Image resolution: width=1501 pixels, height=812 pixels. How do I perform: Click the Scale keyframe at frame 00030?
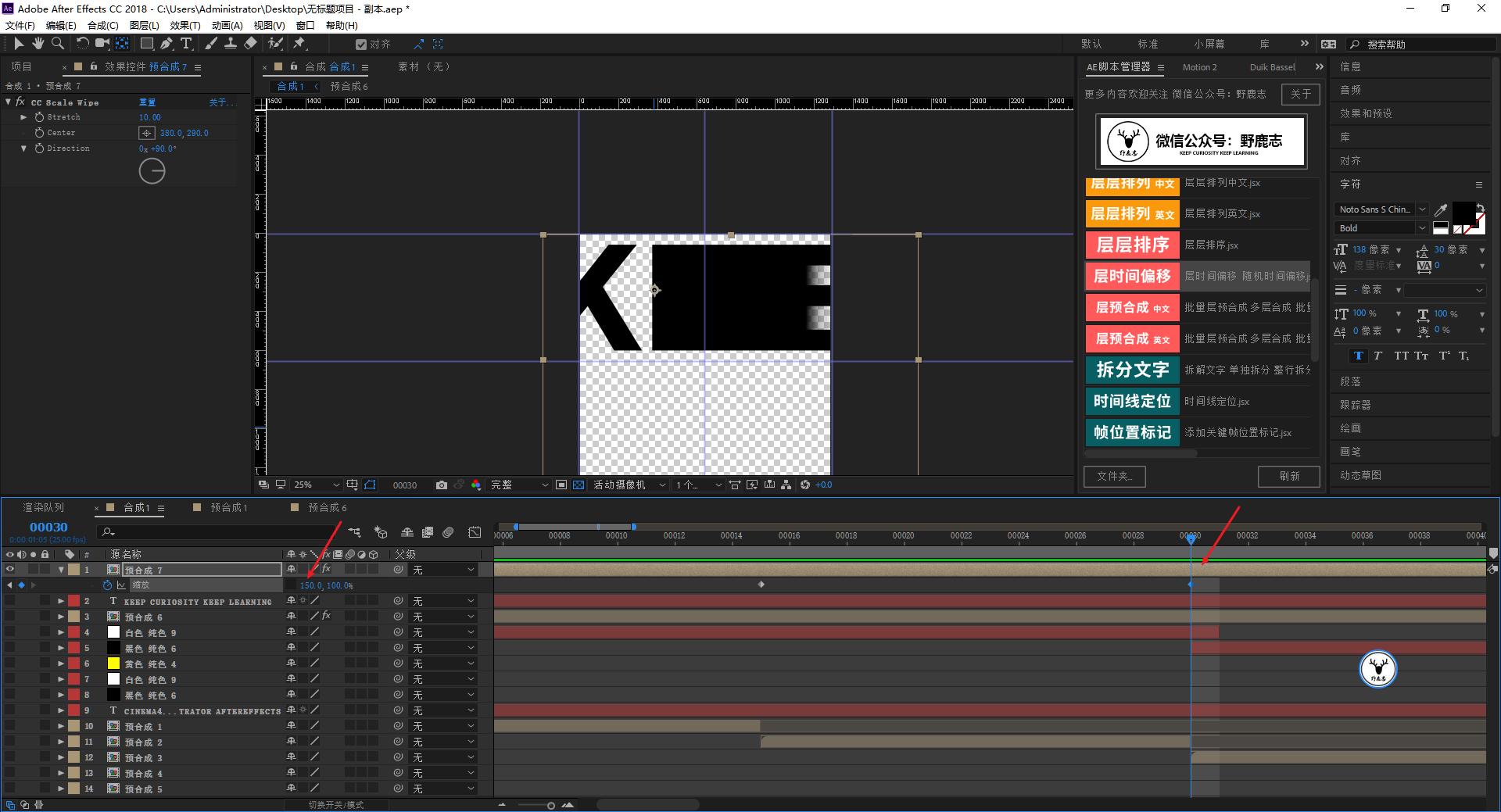coord(1191,585)
